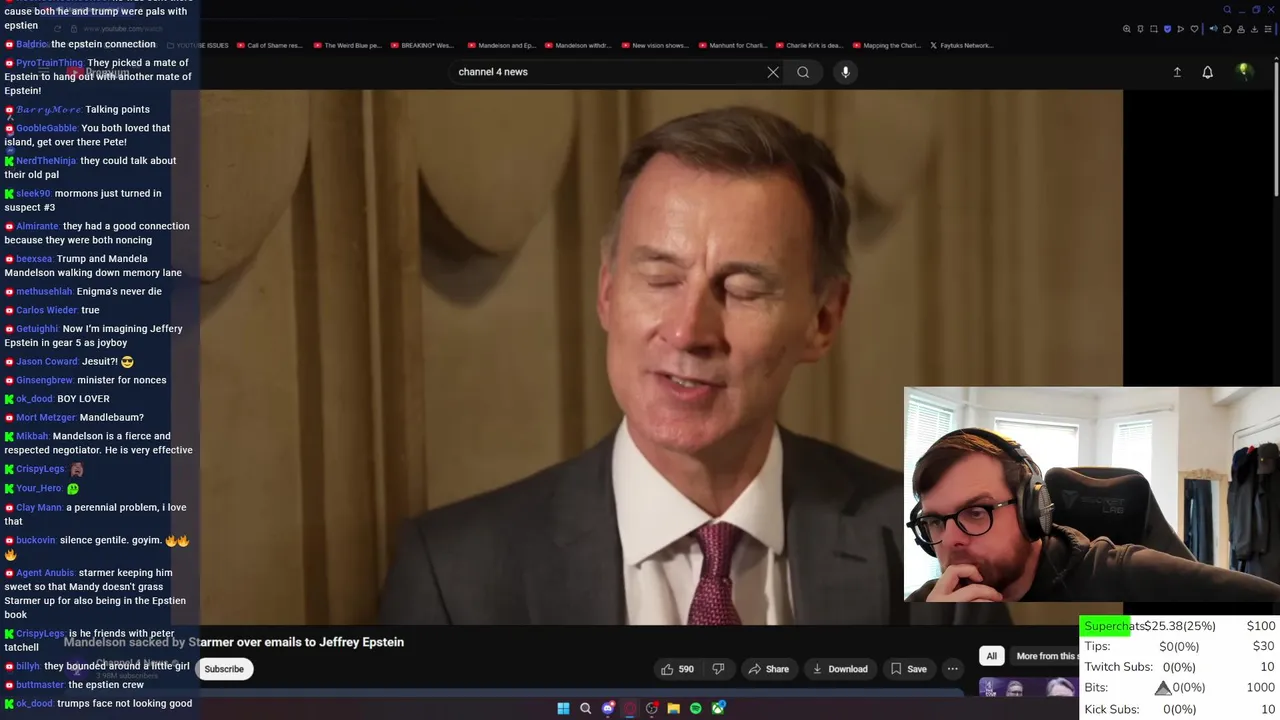
Task: Toggle the blue ad blocker shield icon
Action: pyautogui.click(x=1167, y=29)
